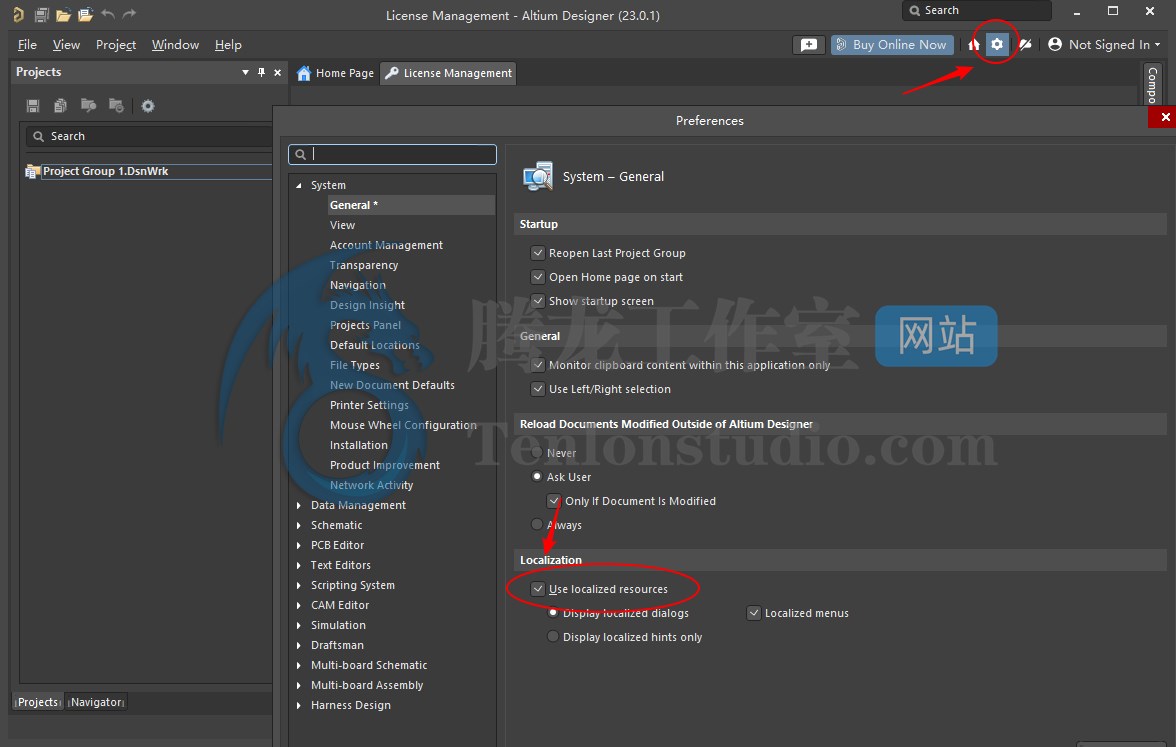Screen dimensions: 1176x747
Task: Open the Window menu
Action: (x=175, y=45)
